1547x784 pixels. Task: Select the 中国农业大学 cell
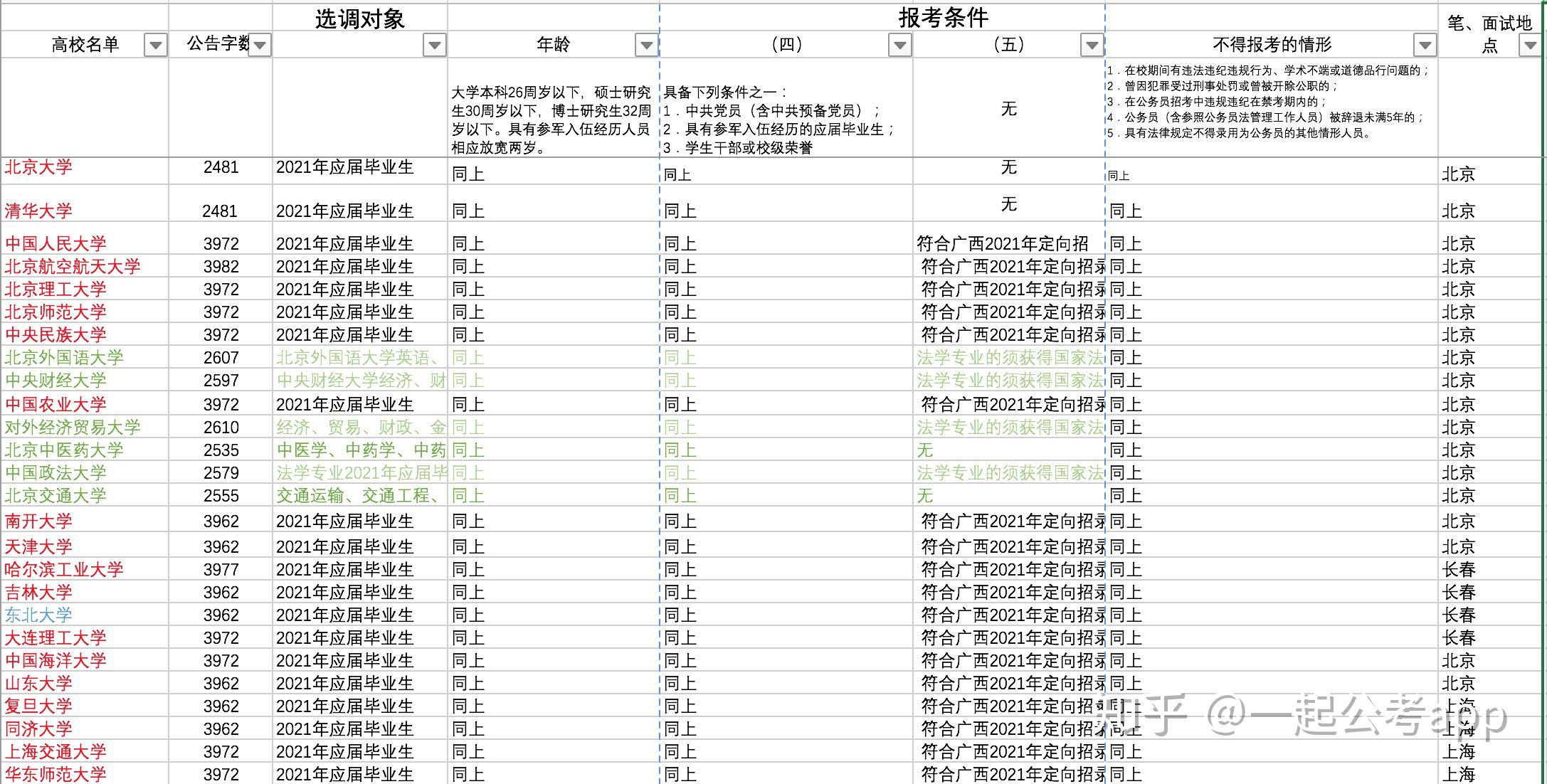(85, 404)
